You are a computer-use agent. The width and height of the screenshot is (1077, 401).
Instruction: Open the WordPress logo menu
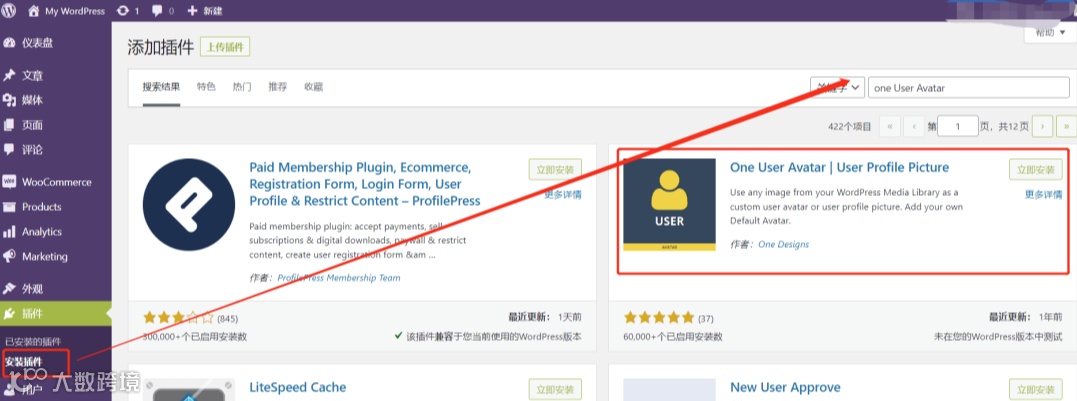point(10,10)
